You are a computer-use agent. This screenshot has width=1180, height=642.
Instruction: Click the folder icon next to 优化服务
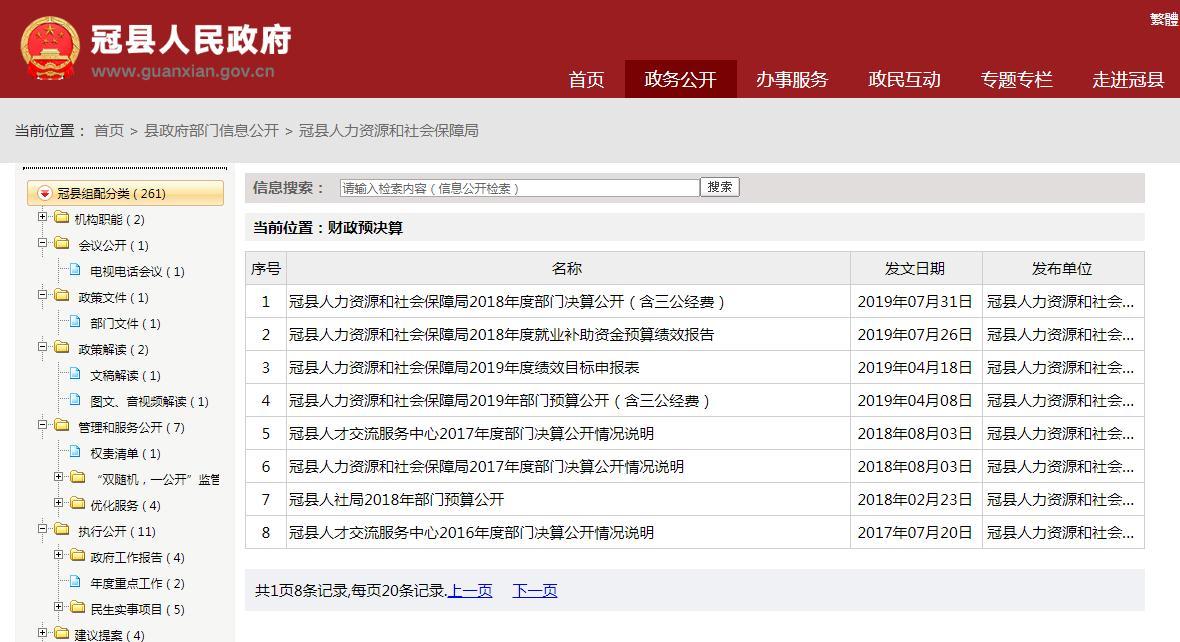[78, 504]
